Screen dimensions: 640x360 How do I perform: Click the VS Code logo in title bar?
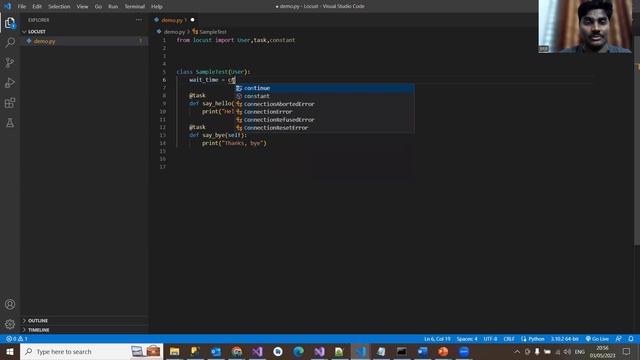pyautogui.click(x=8, y=6)
